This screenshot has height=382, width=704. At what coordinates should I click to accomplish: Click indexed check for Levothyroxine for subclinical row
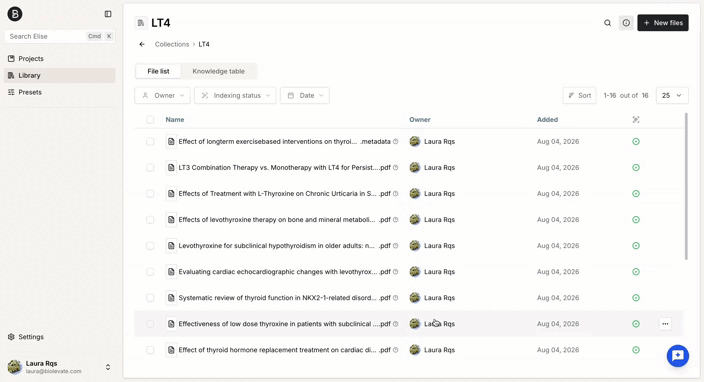(636, 246)
